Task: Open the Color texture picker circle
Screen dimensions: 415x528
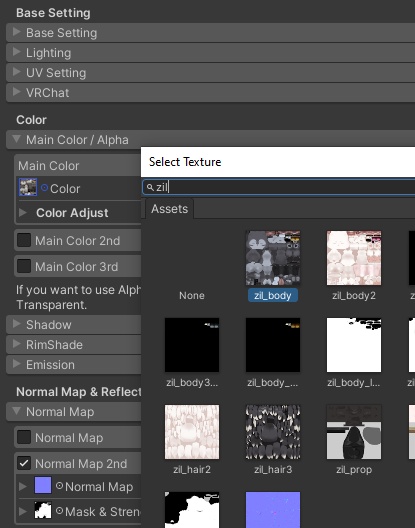Action: [x=44, y=188]
